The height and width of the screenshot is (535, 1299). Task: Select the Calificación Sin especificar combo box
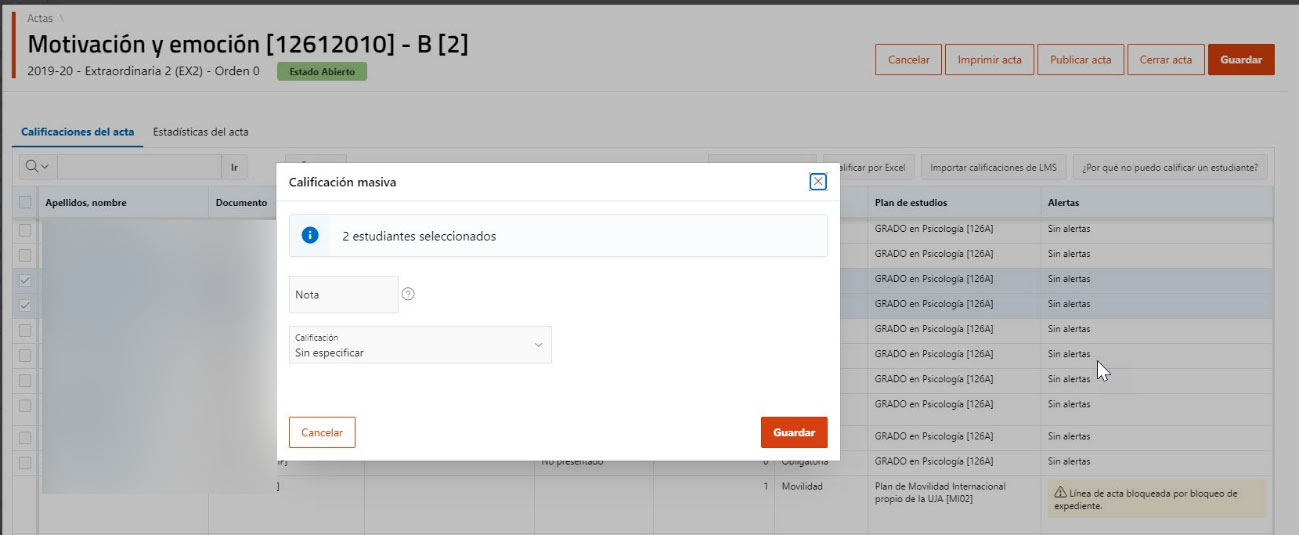(x=420, y=345)
